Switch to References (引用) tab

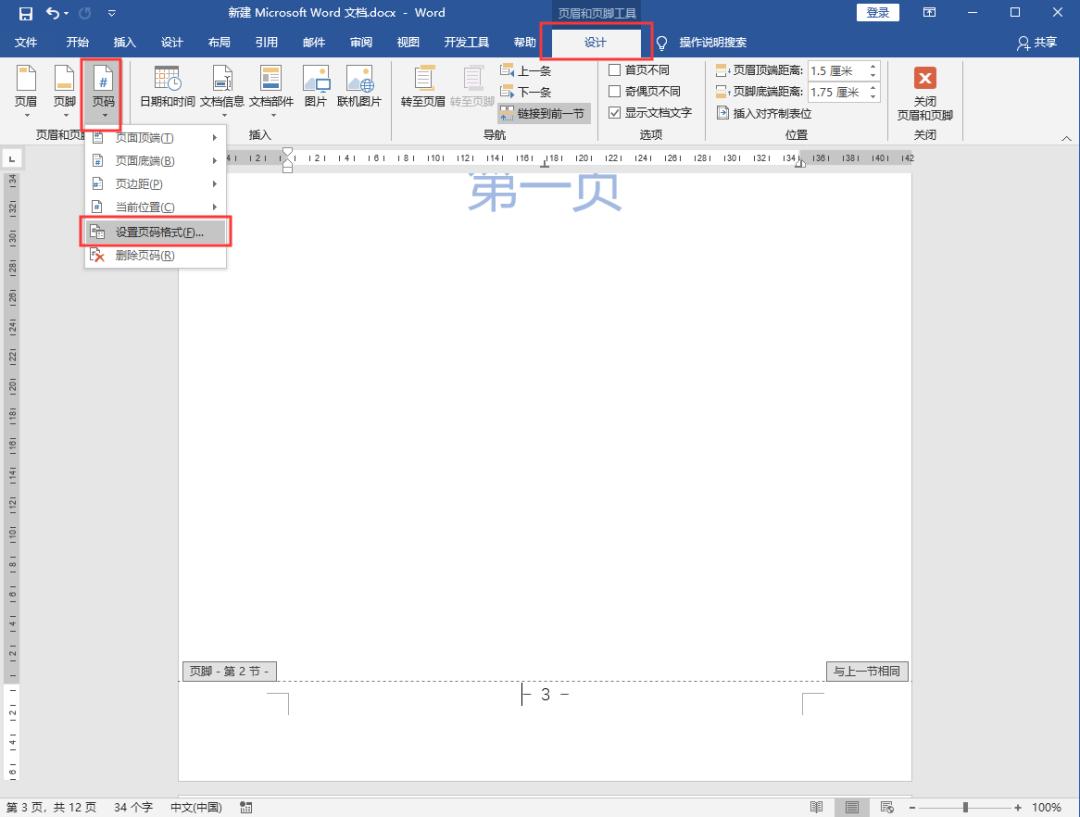click(x=267, y=43)
